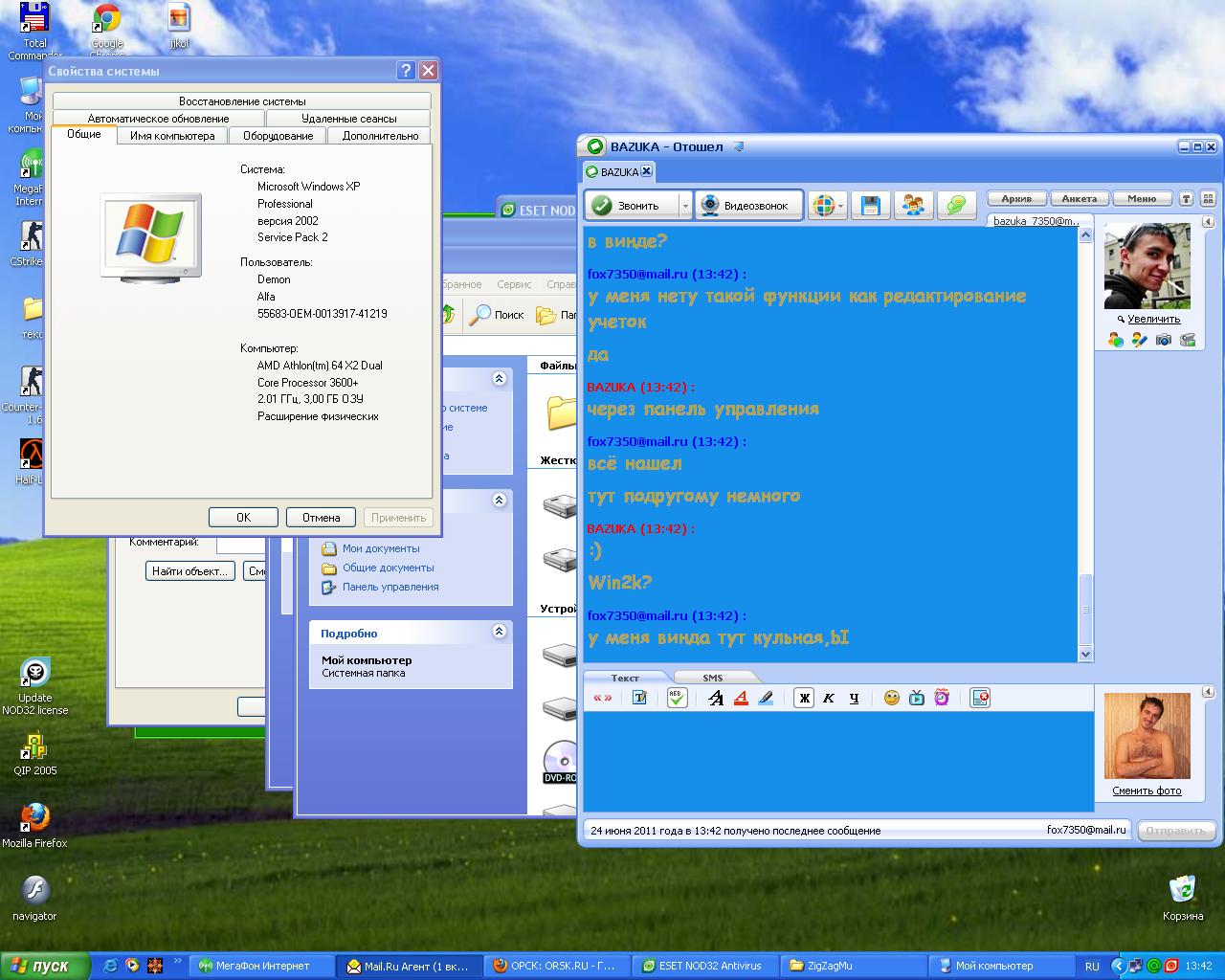Click inside the blue message input area
Screen dimensions: 1225x980
click(838, 762)
